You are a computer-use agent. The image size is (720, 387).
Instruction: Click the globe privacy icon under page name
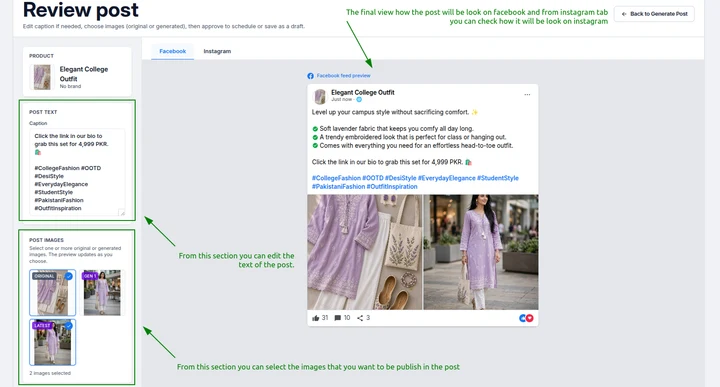coord(359,100)
